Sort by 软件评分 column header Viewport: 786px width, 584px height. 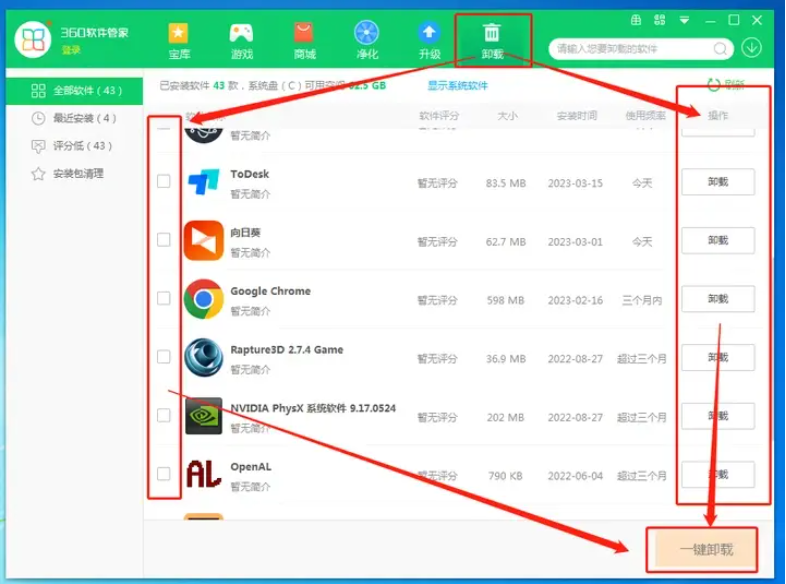[x=439, y=116]
